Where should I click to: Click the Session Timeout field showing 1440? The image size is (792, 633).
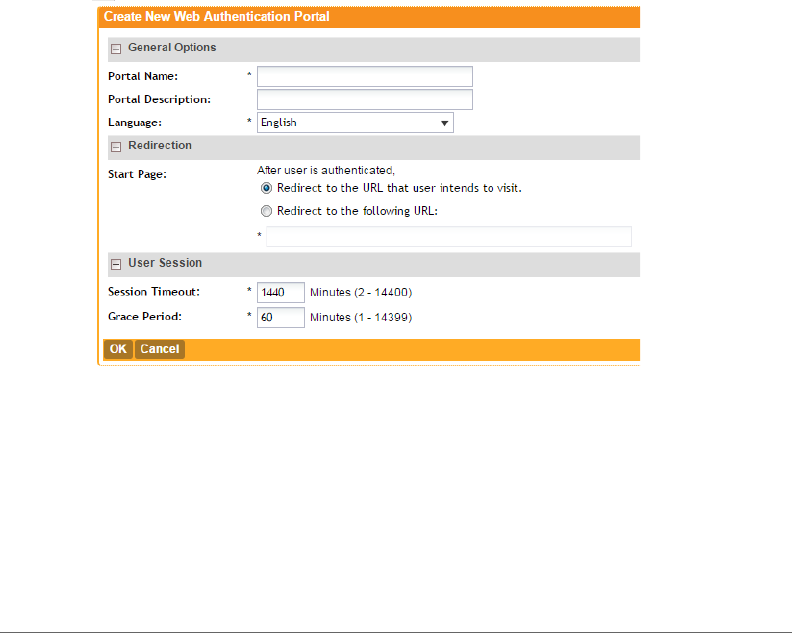(281, 293)
